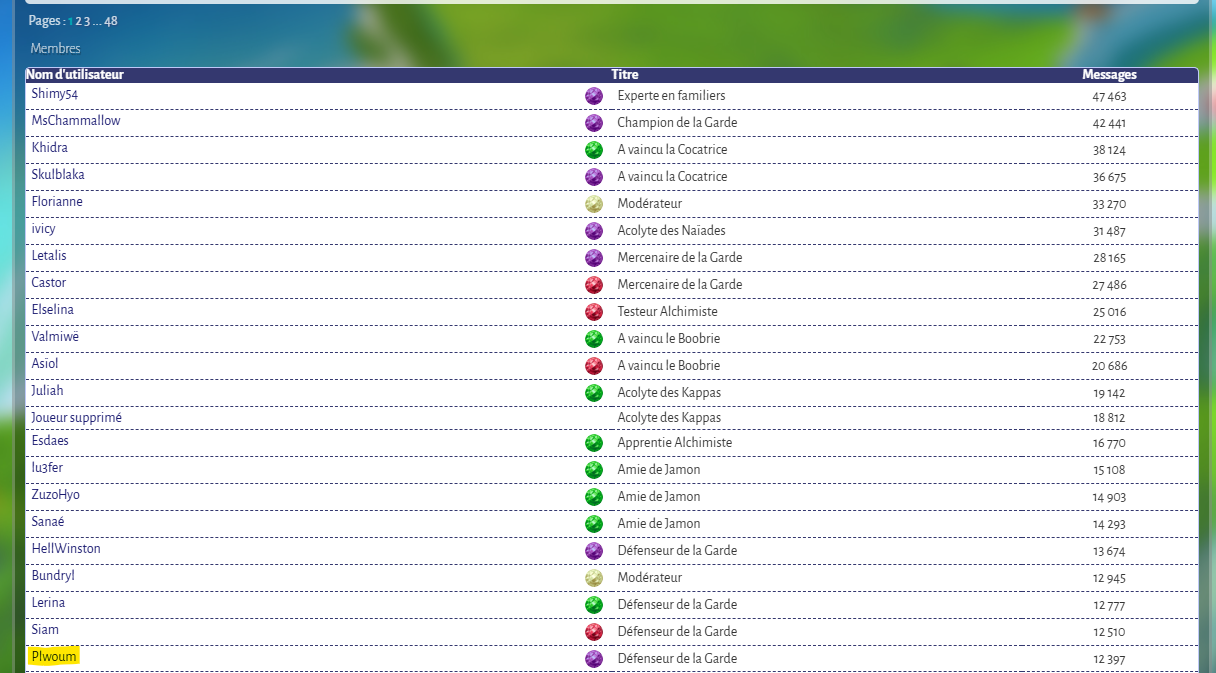Click the purple gem icon beside HellWinston
1216x673 pixels.
tap(594, 551)
